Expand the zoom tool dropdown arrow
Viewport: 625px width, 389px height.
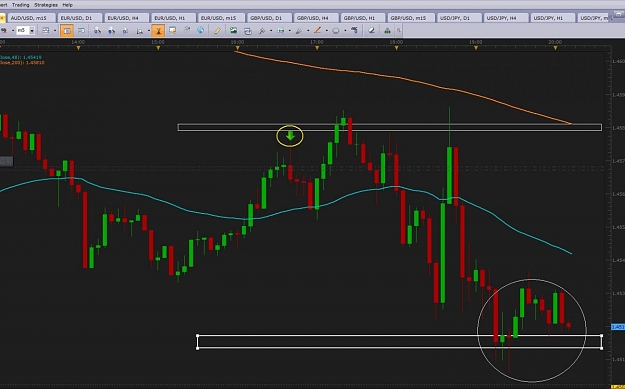coord(148,31)
